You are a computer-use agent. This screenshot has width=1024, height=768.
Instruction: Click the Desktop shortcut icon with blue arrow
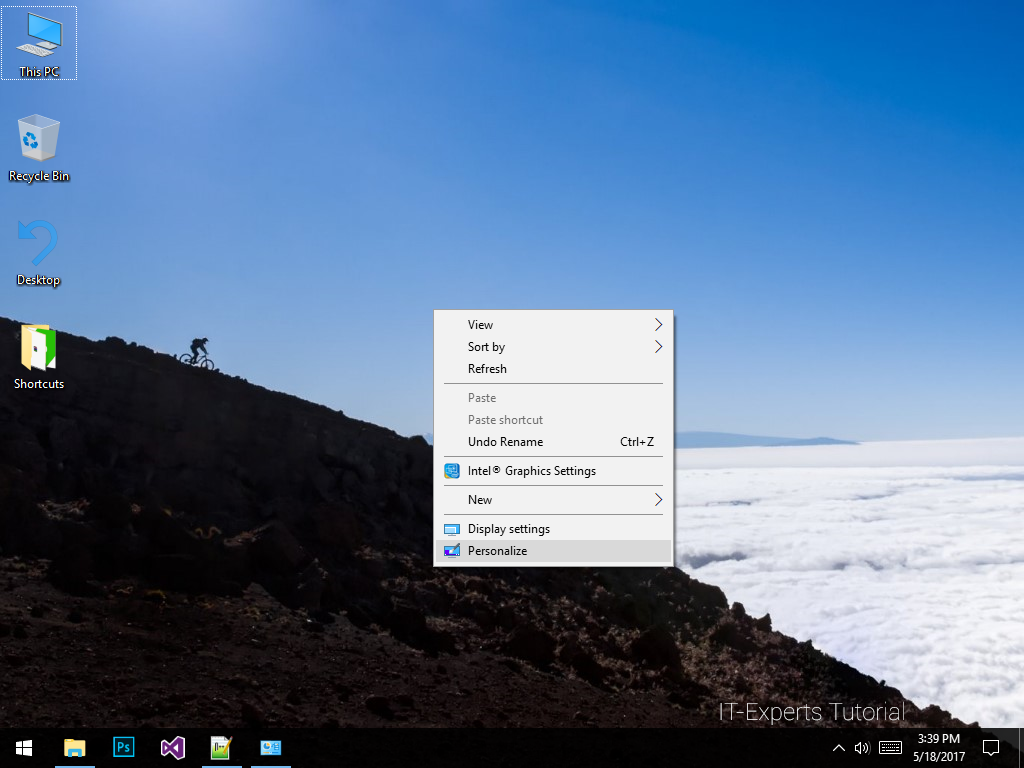38,252
